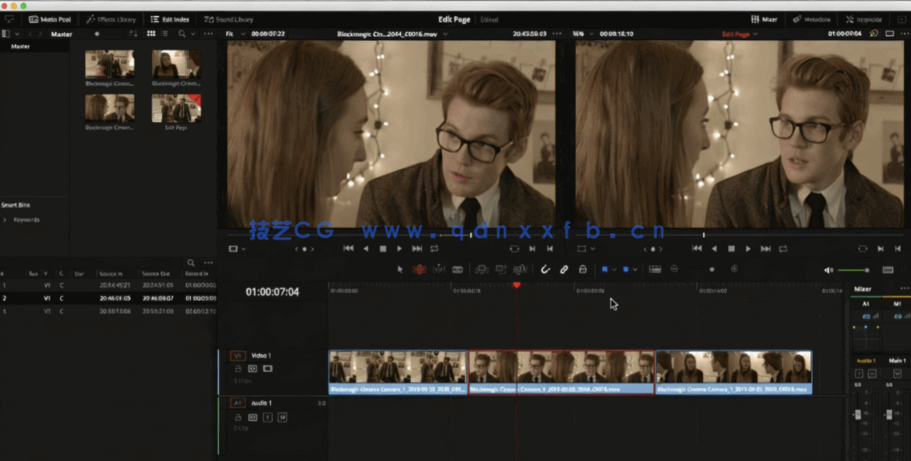911x461 pixels.
Task: Switch to single viewer mode icon
Action: point(890,34)
